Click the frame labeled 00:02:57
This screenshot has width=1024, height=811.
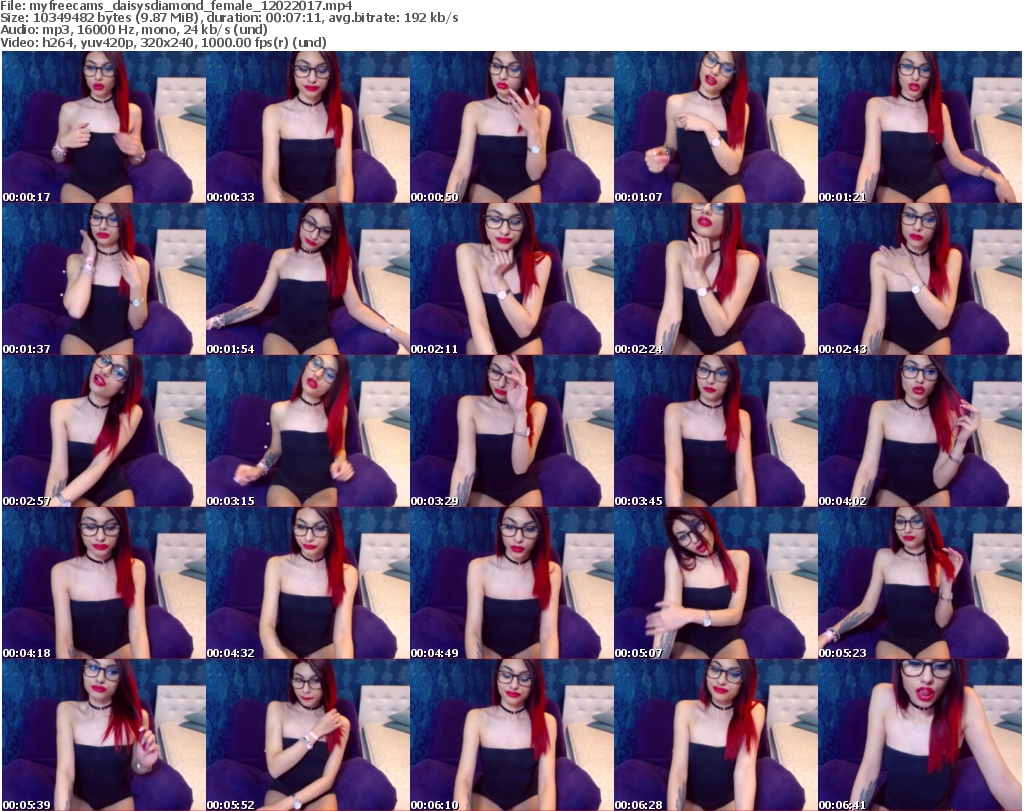[x=104, y=432]
